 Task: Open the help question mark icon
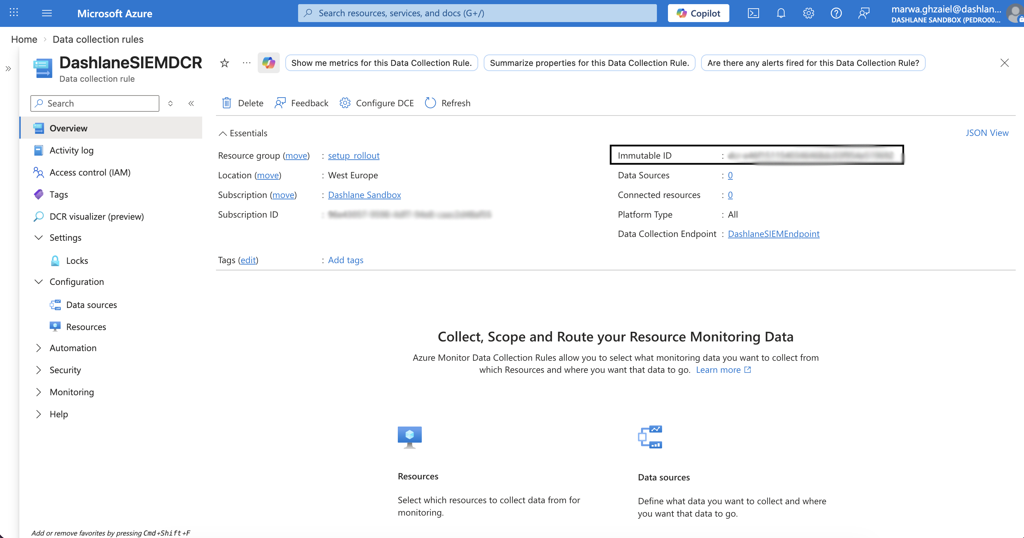[836, 13]
